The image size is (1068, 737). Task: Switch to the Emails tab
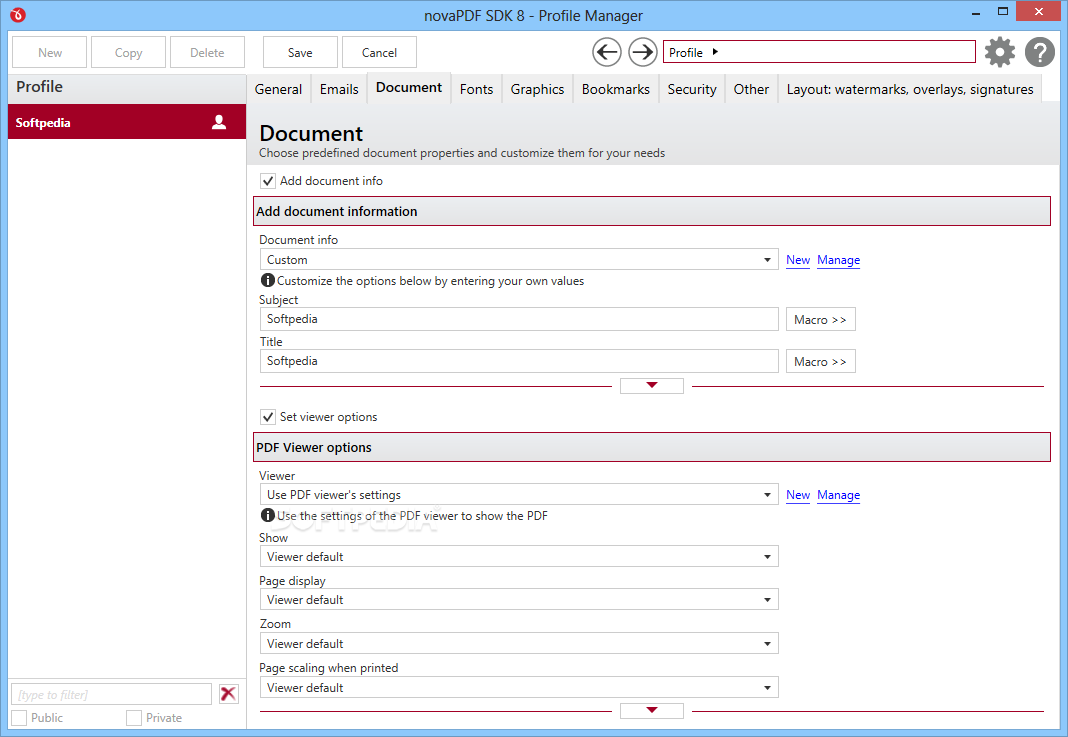tap(339, 89)
